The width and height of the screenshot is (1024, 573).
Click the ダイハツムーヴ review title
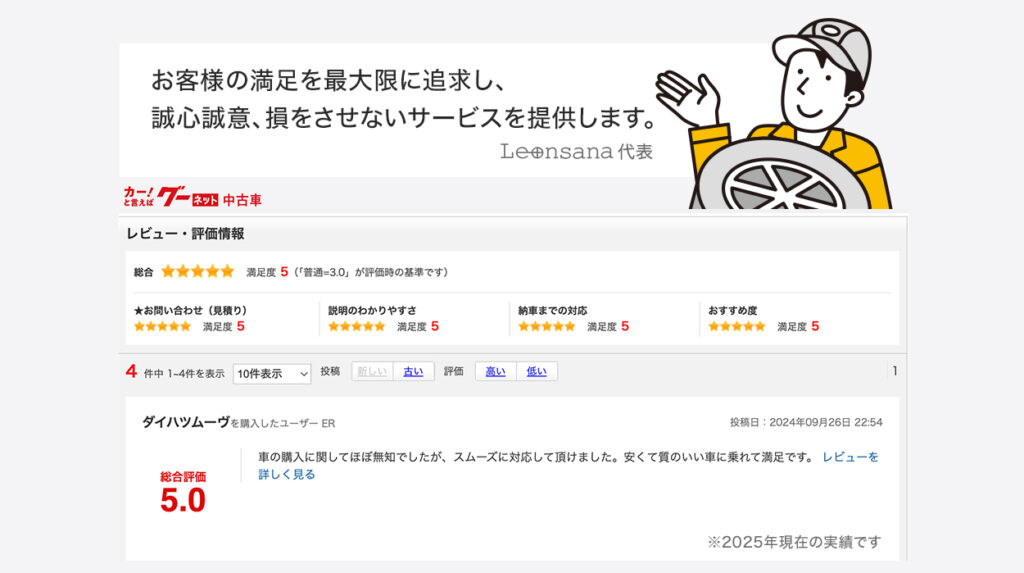point(185,423)
